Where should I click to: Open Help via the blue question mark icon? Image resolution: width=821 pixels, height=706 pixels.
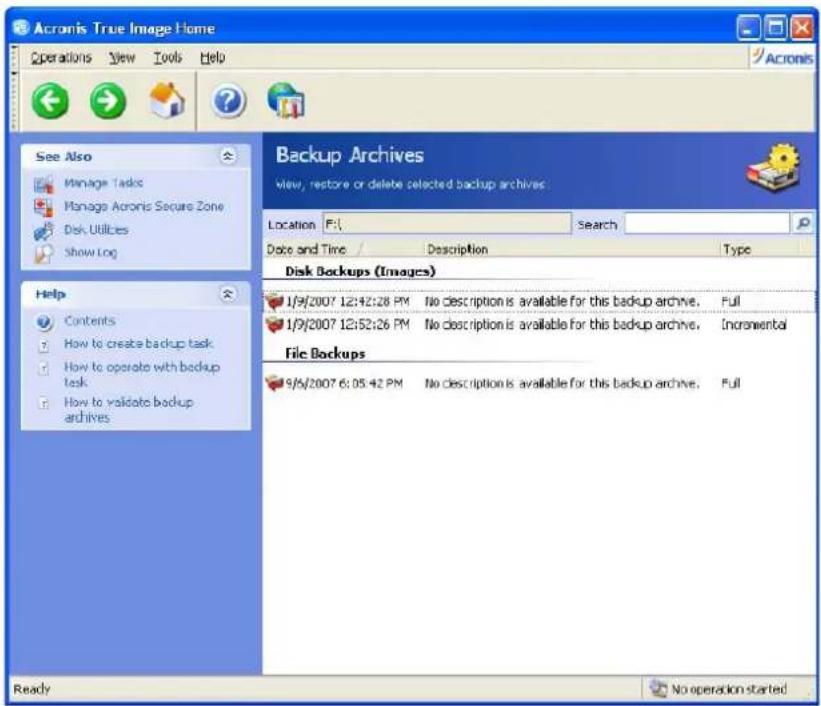[x=228, y=101]
